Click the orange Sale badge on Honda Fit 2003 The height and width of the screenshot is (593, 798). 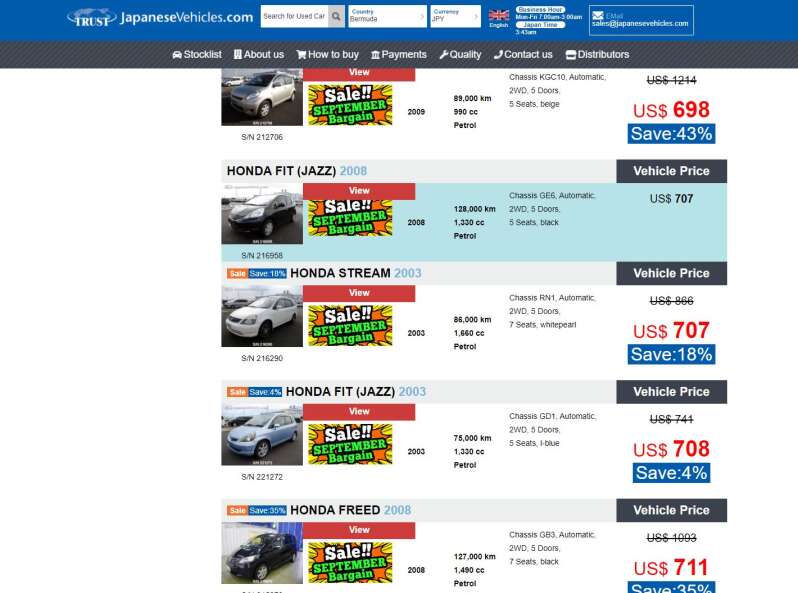[x=237, y=392]
